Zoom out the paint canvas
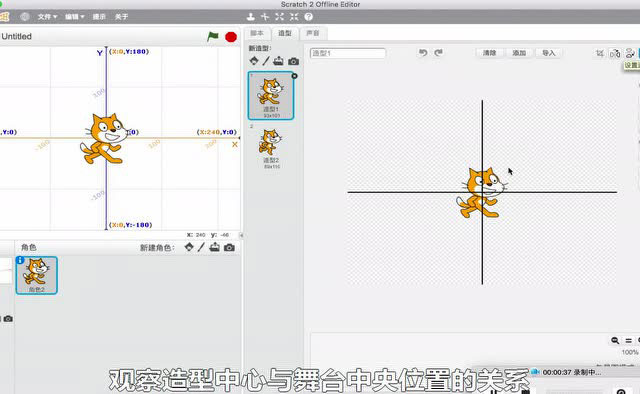This screenshot has height=394, width=640. click(615, 341)
